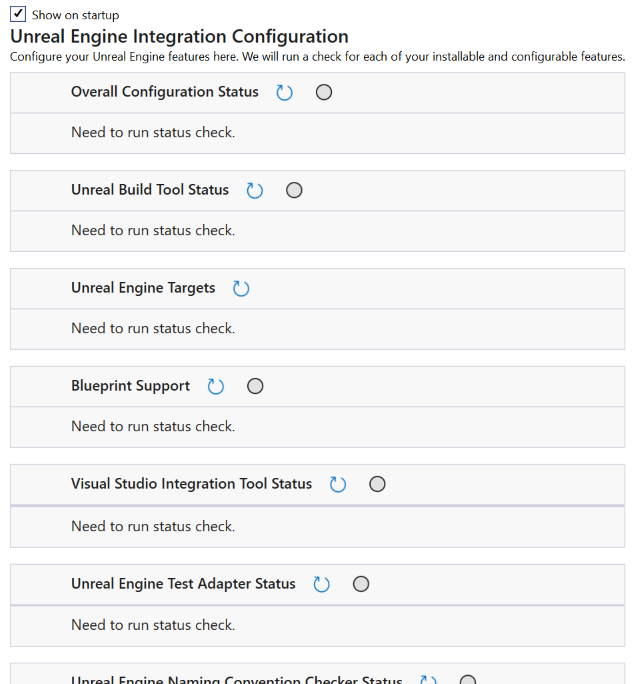Click the Show on startup label text
The width and height of the screenshot is (634, 684).
point(75,15)
